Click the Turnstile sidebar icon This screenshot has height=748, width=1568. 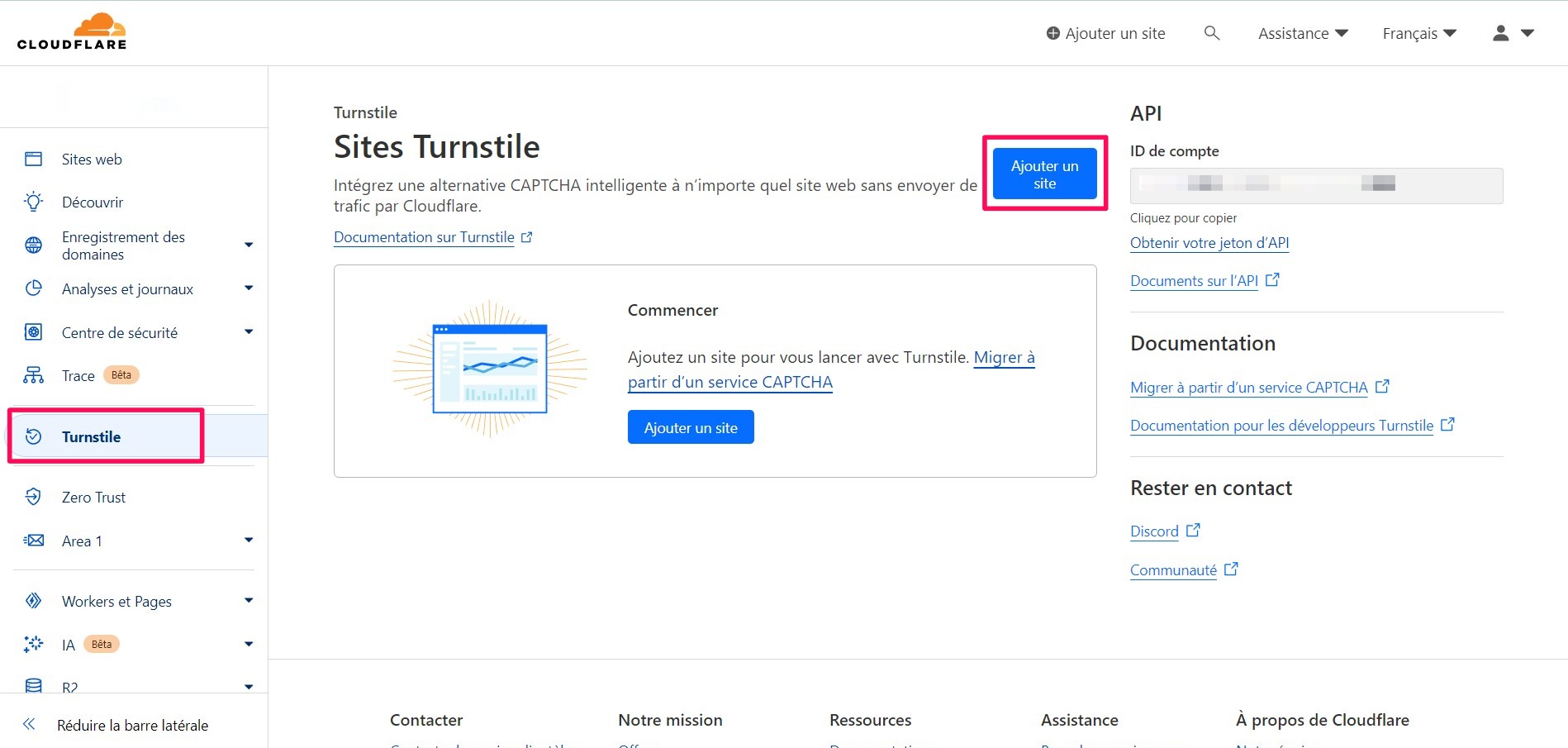point(33,436)
